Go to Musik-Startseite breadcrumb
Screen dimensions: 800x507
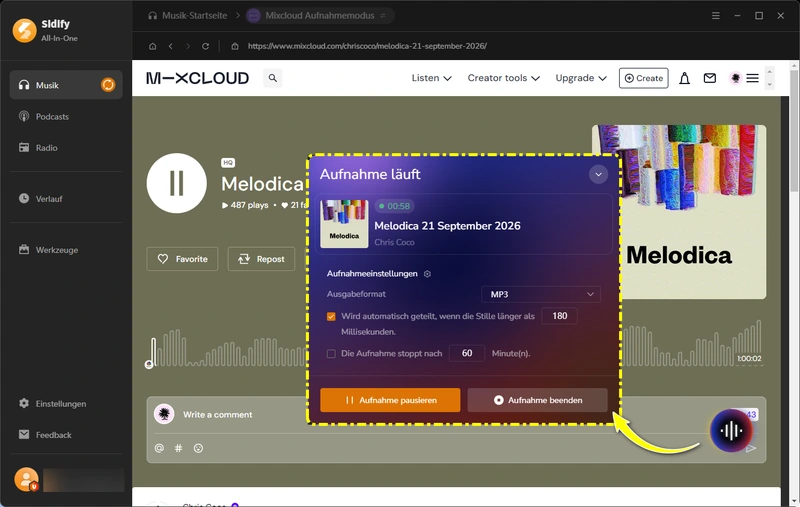click(x=188, y=15)
